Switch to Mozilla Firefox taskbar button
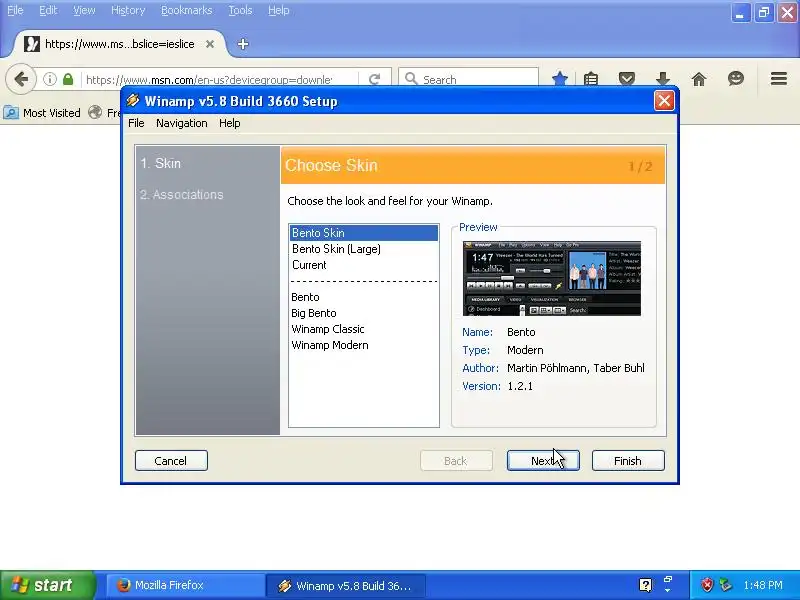The image size is (800, 600). [184, 585]
